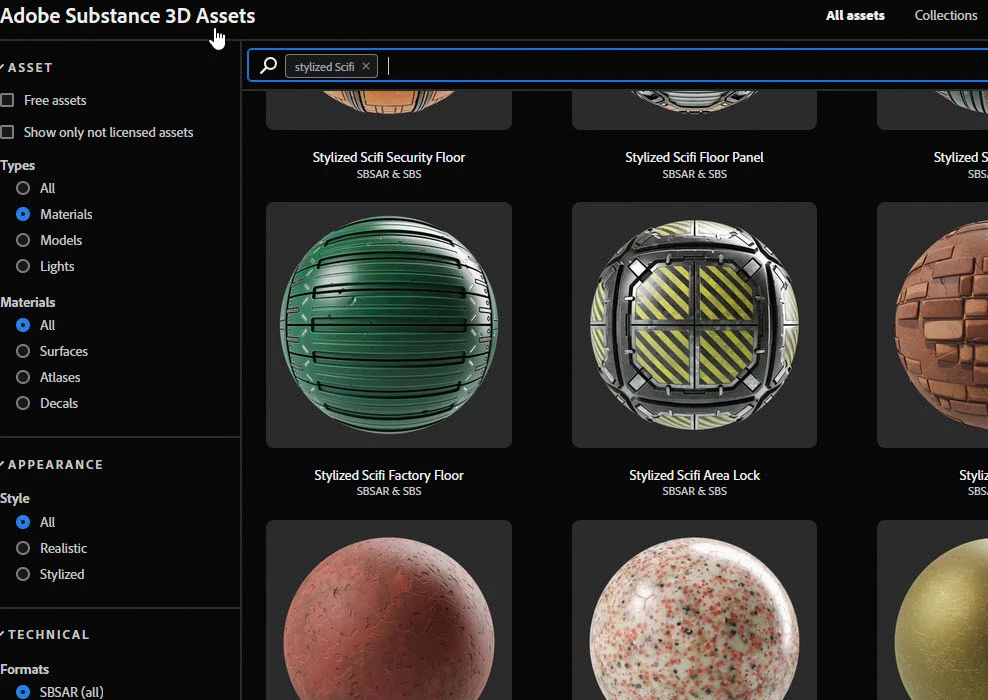This screenshot has height=700, width=988.
Task: Choose the Stylized style option
Action: coord(23,574)
